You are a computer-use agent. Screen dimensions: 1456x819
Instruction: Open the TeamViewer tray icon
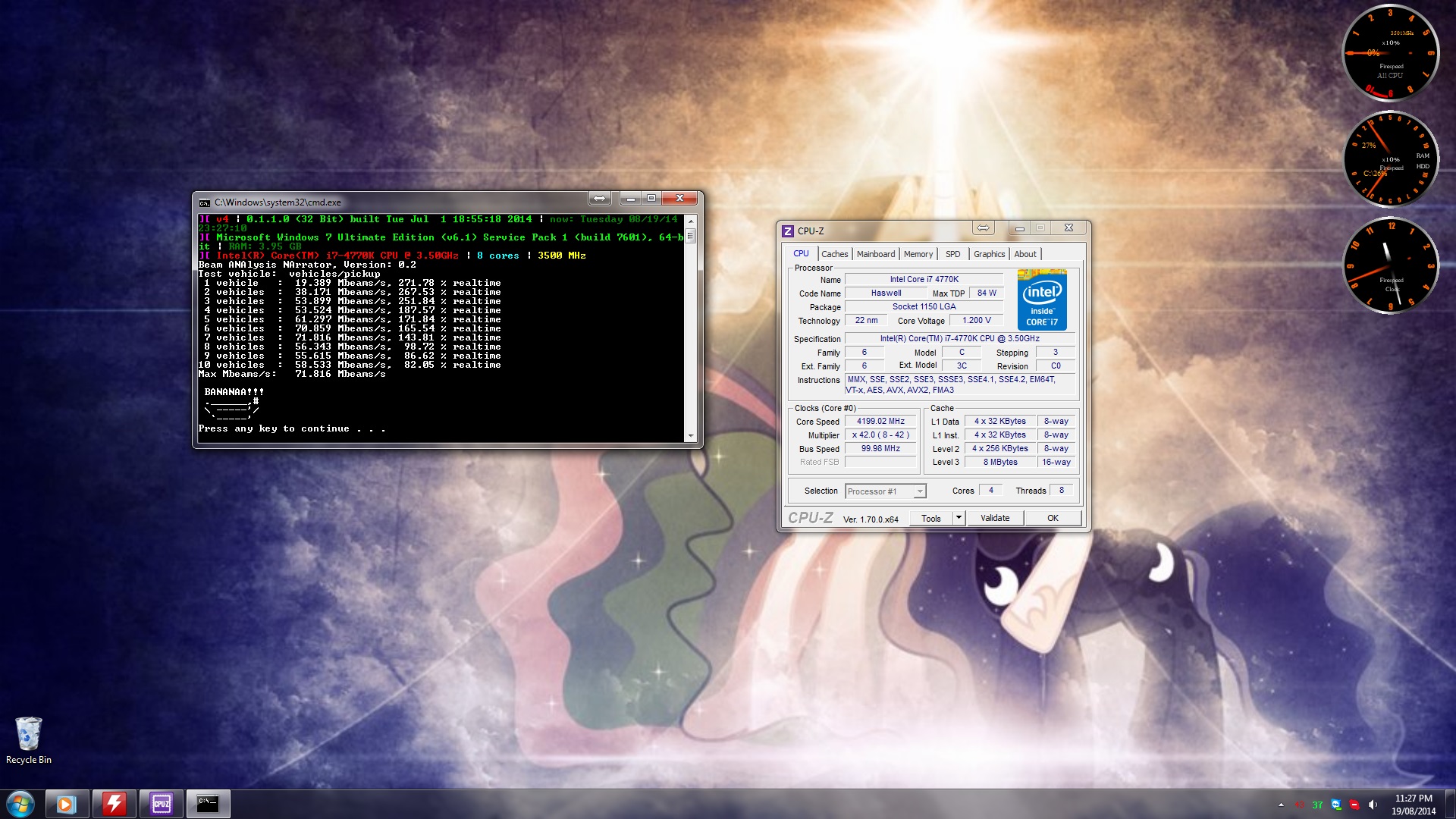tap(1335, 805)
